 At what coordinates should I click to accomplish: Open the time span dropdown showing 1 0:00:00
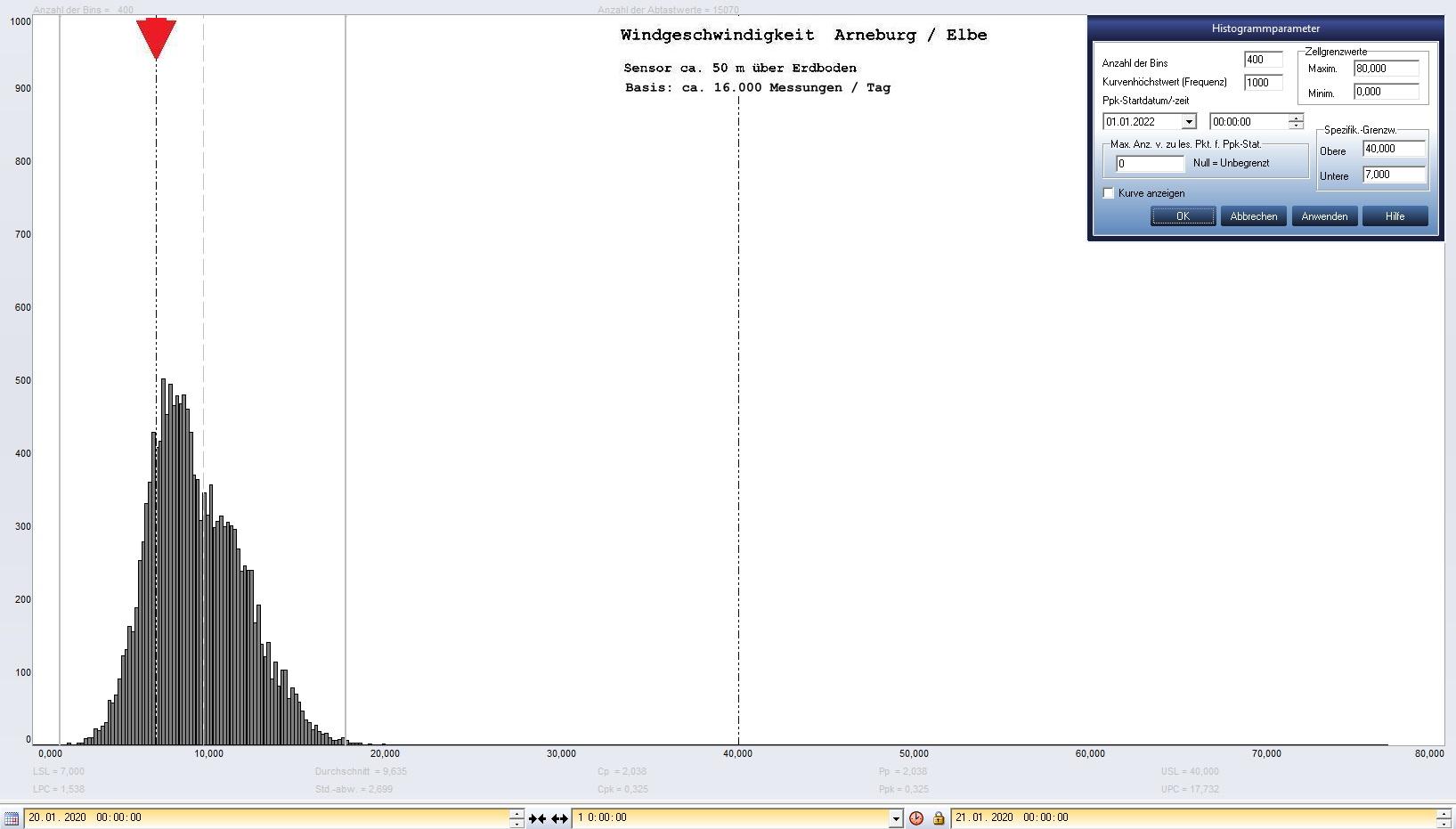(x=896, y=817)
